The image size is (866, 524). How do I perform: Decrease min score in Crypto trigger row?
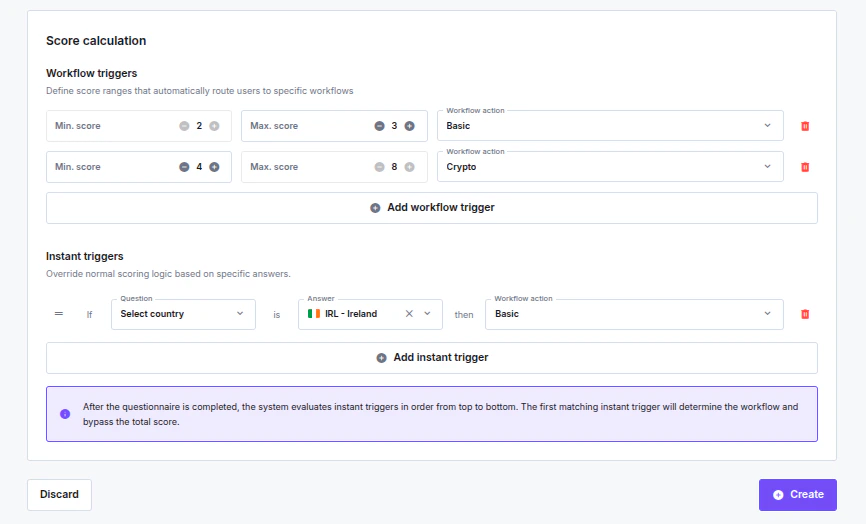point(184,167)
